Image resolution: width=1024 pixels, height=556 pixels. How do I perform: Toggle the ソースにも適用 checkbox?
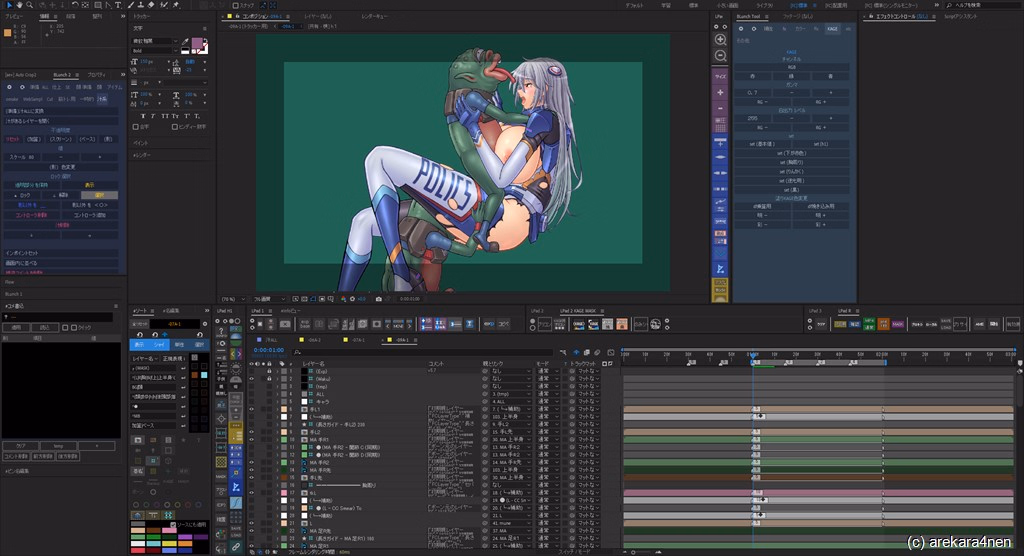(173, 525)
